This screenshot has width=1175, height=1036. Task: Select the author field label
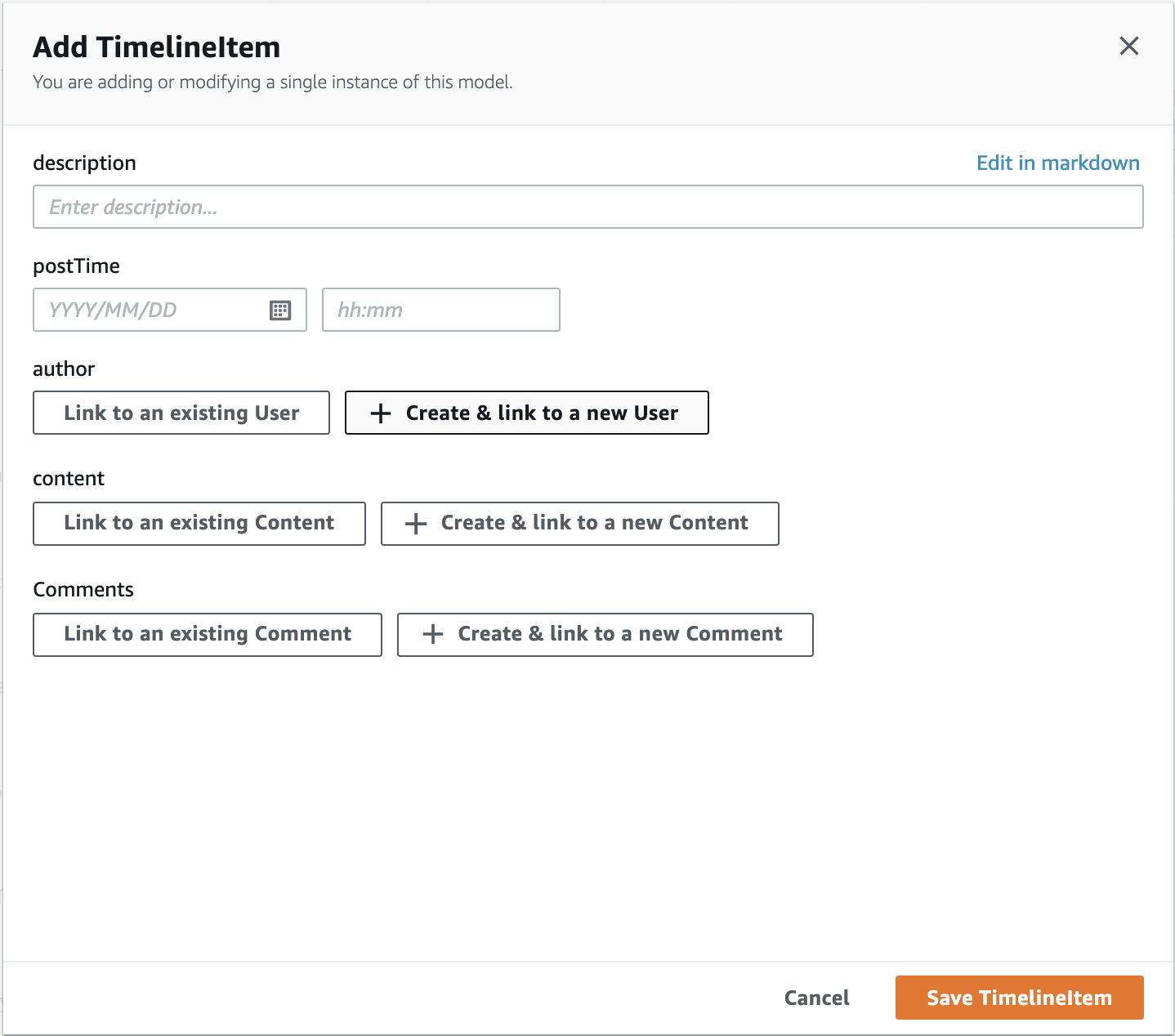[x=64, y=368]
